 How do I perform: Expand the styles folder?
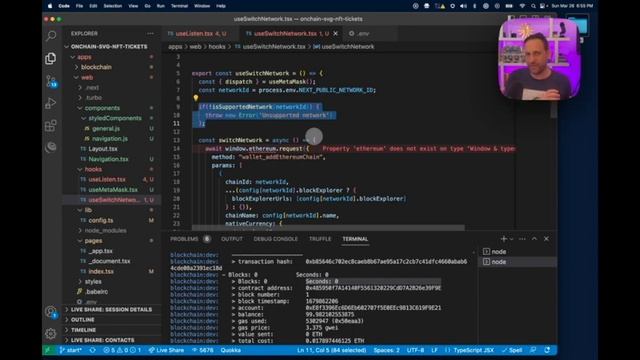coord(93,282)
